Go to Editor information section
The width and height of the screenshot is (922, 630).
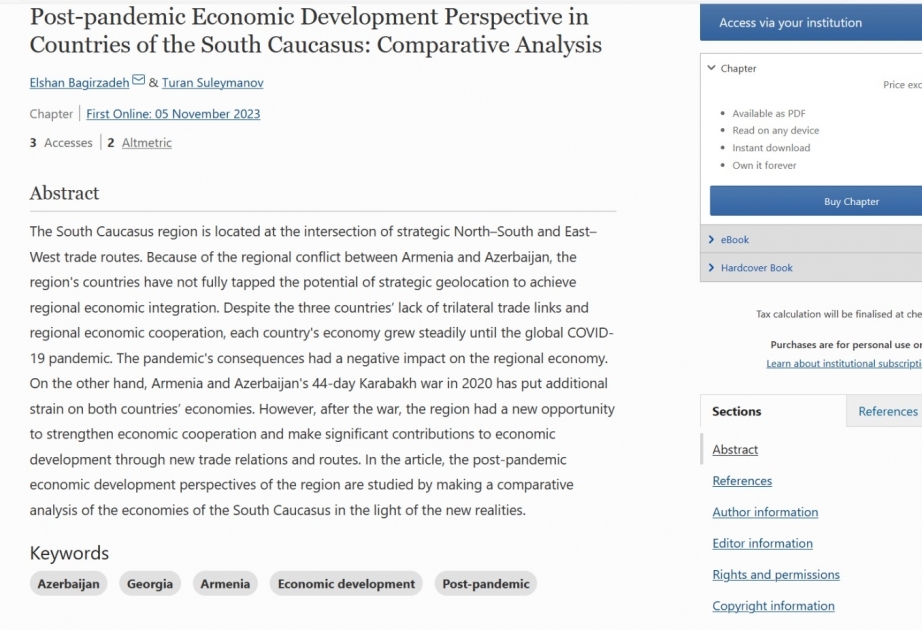763,543
